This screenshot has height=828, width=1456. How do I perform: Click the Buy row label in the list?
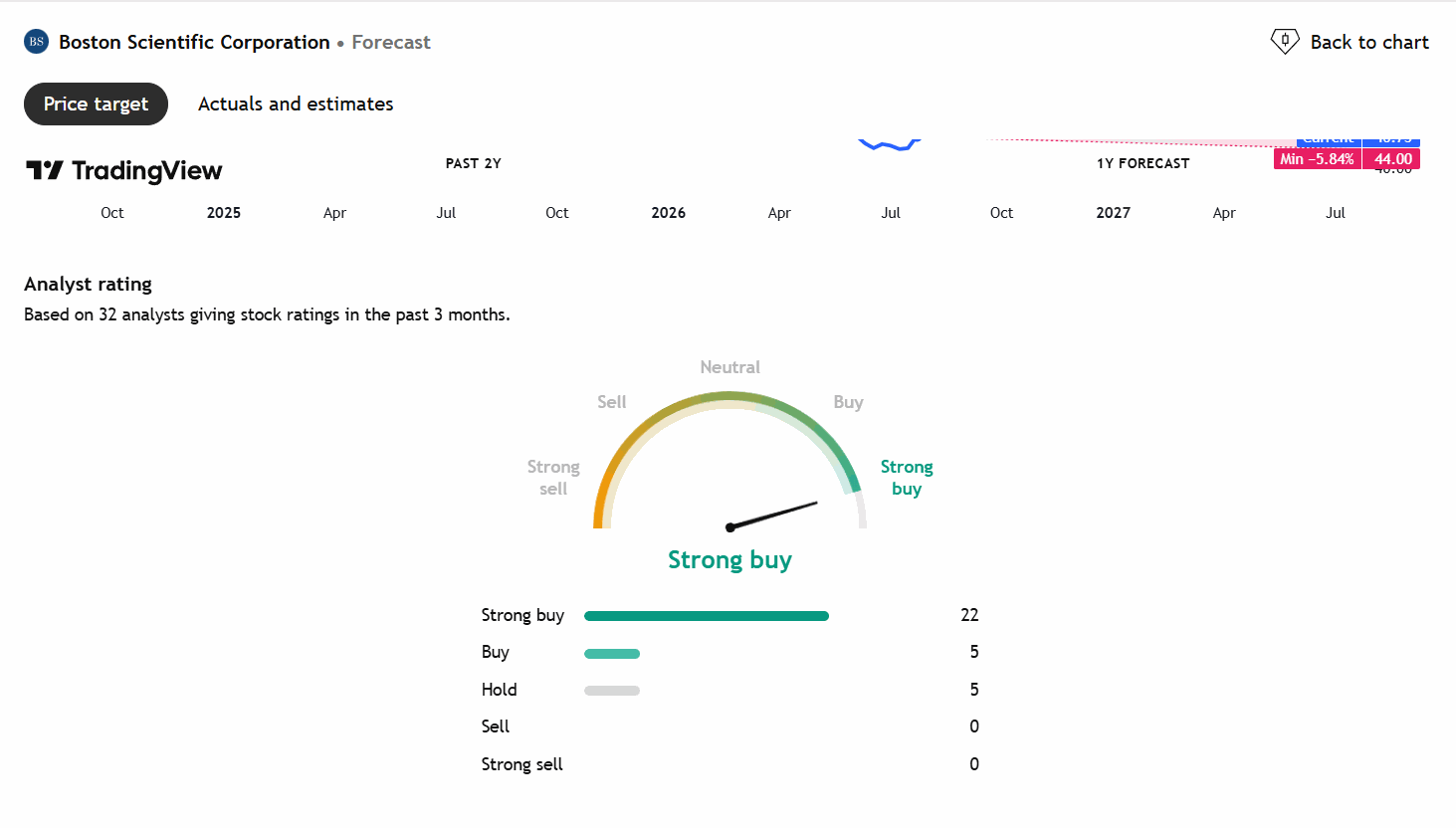(495, 652)
